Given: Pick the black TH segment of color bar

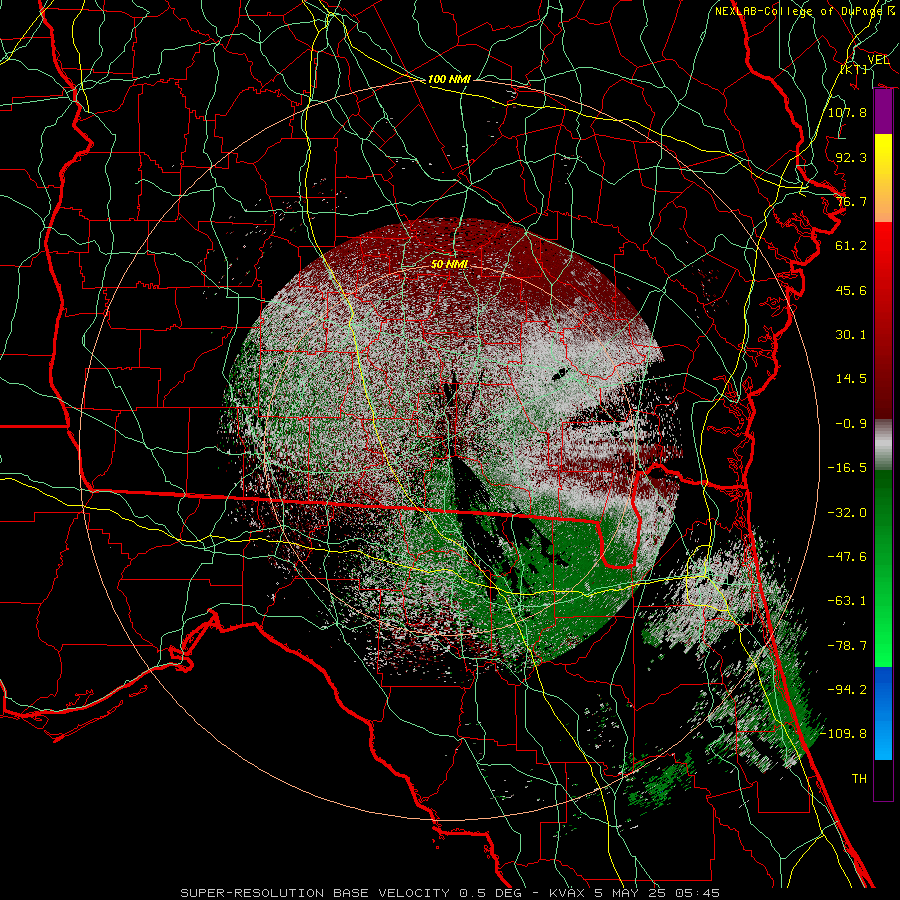Looking at the screenshot, I should (x=883, y=780).
